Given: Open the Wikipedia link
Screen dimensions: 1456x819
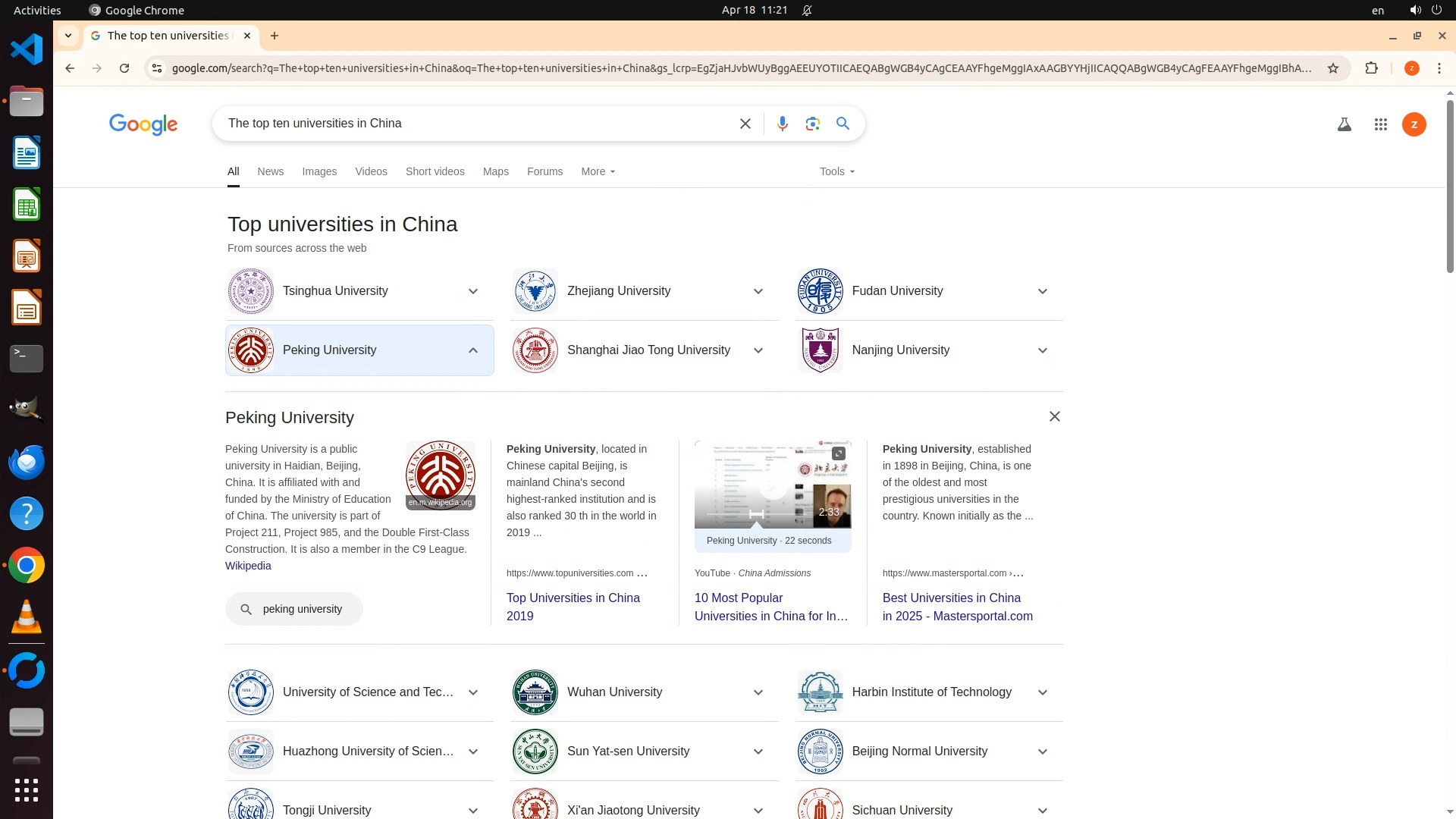Looking at the screenshot, I should (248, 566).
